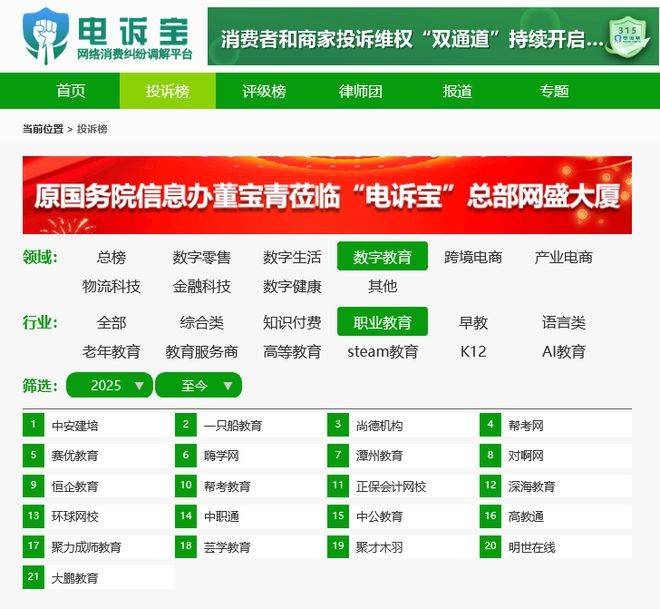Image resolution: width=660 pixels, height=609 pixels.
Task: Select AI教育 industry filter
Action: 564,351
